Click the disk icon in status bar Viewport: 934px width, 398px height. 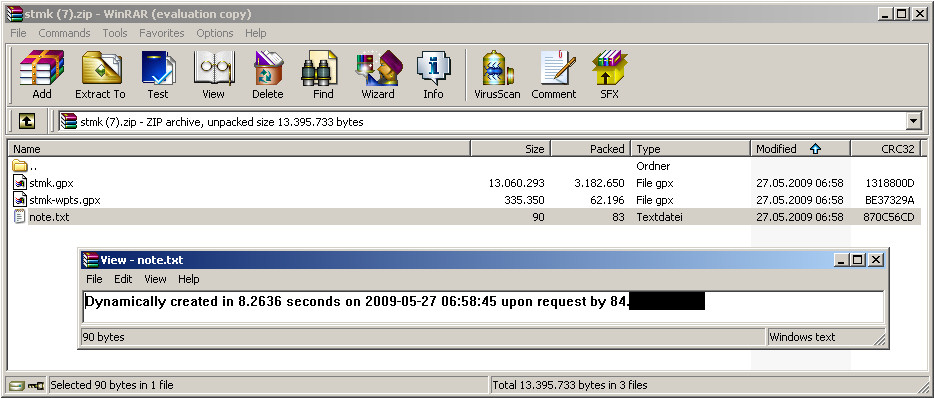pos(17,385)
